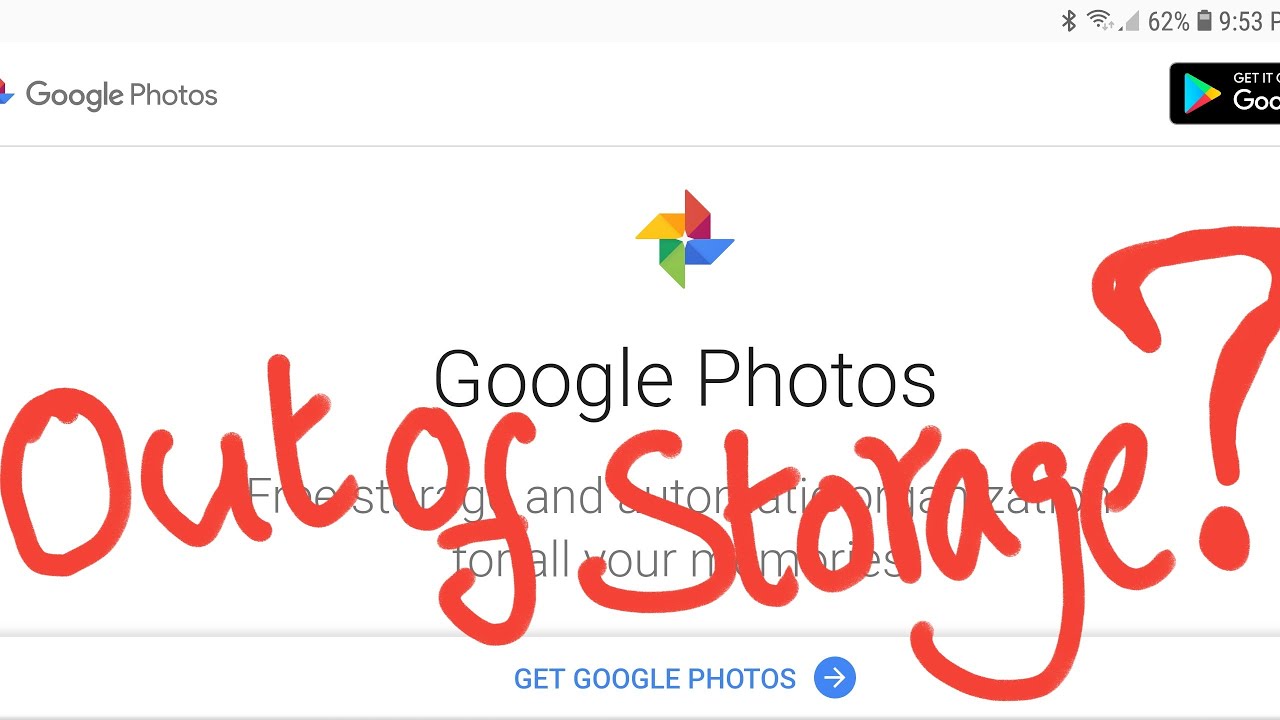This screenshot has width=1280, height=720.
Task: Click the Google Photos pinwheel logo
Action: 685,239
